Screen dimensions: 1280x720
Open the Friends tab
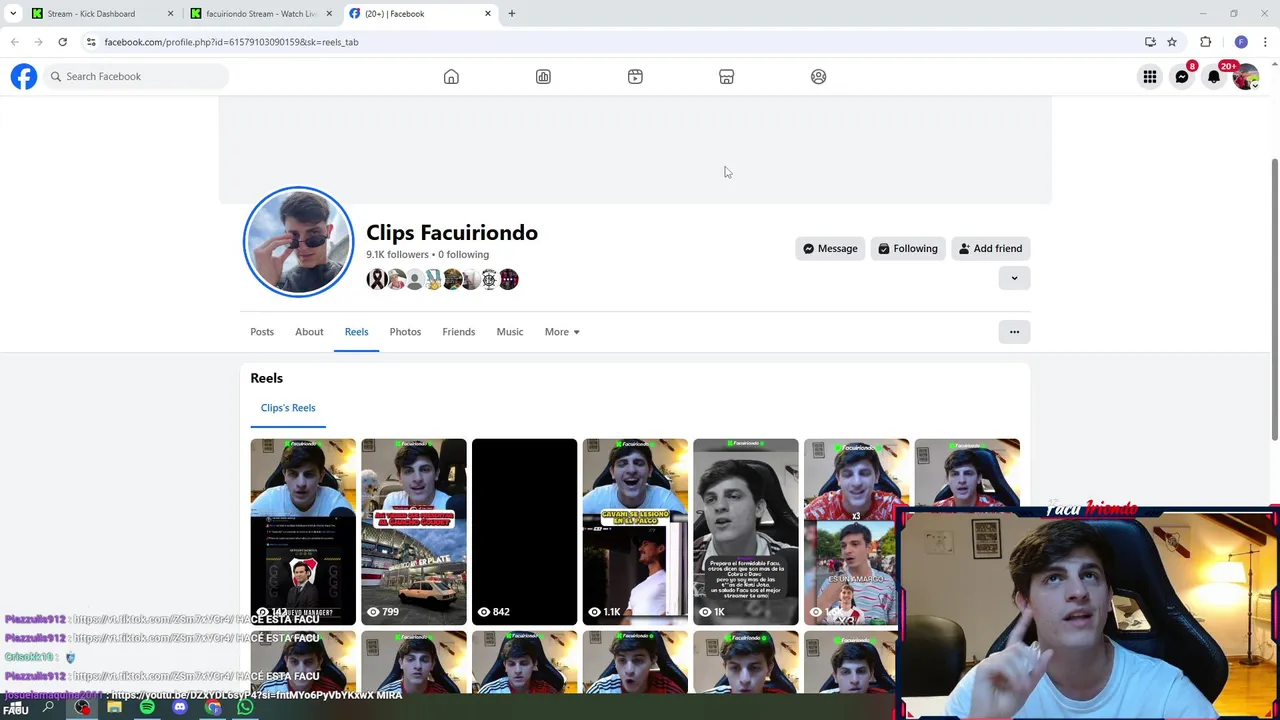click(459, 332)
